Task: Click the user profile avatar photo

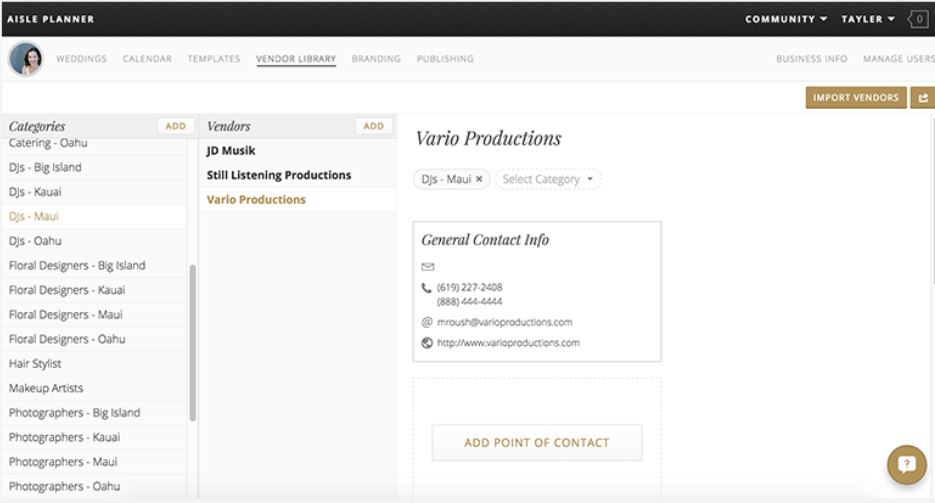Action: 25,59
